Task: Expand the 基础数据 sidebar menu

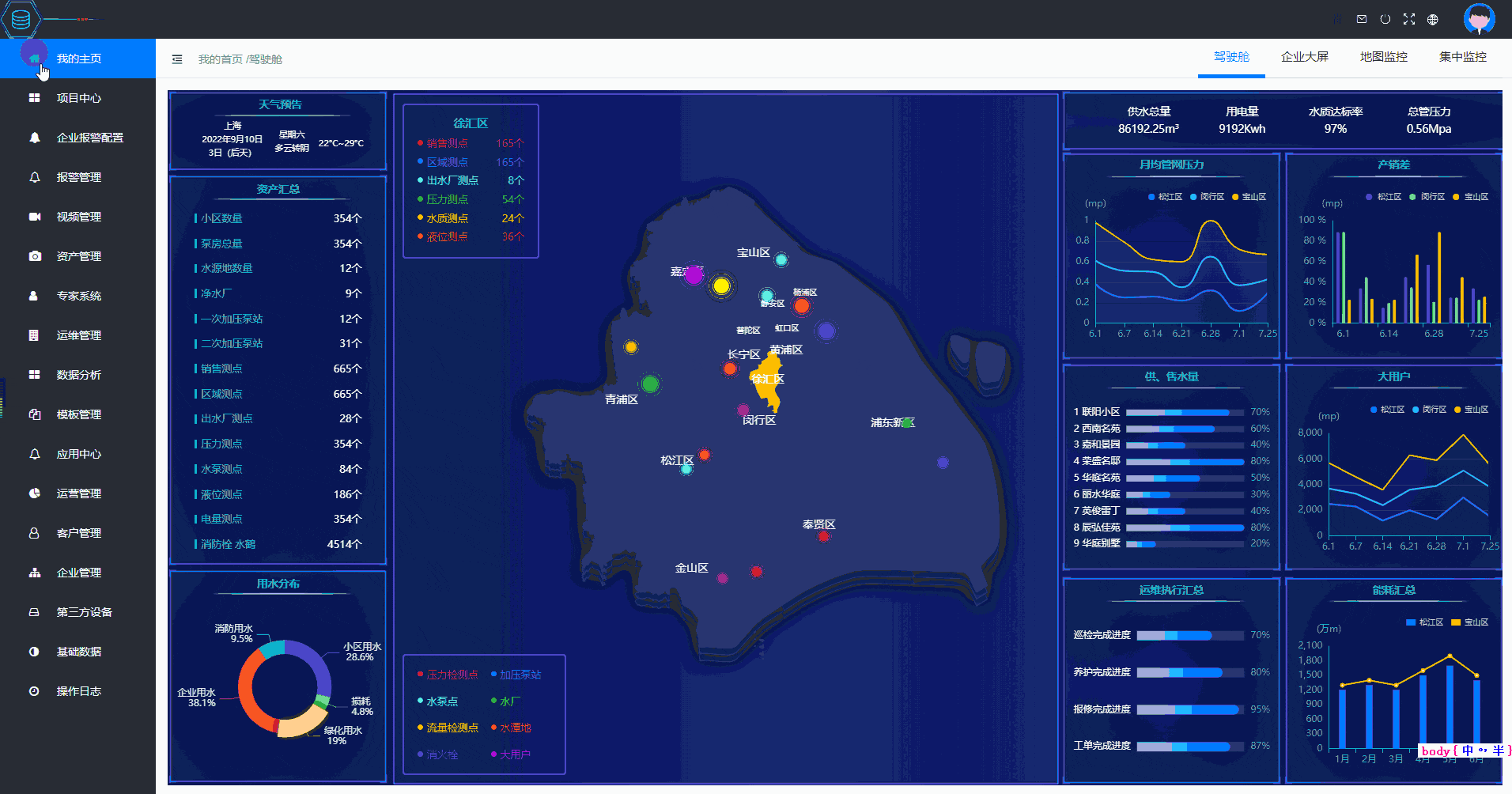Action: (x=78, y=652)
